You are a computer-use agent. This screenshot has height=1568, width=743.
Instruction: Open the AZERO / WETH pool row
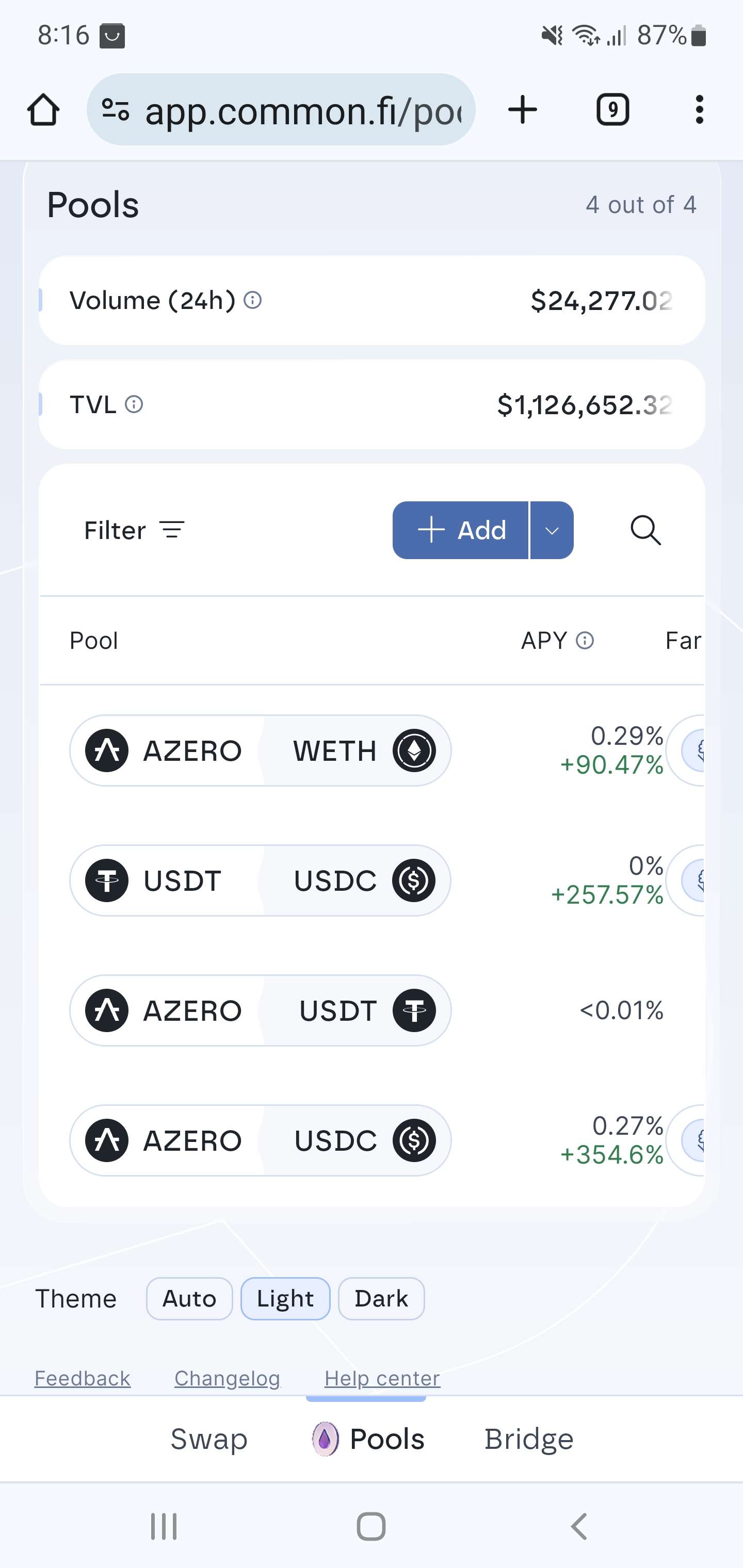tap(260, 750)
